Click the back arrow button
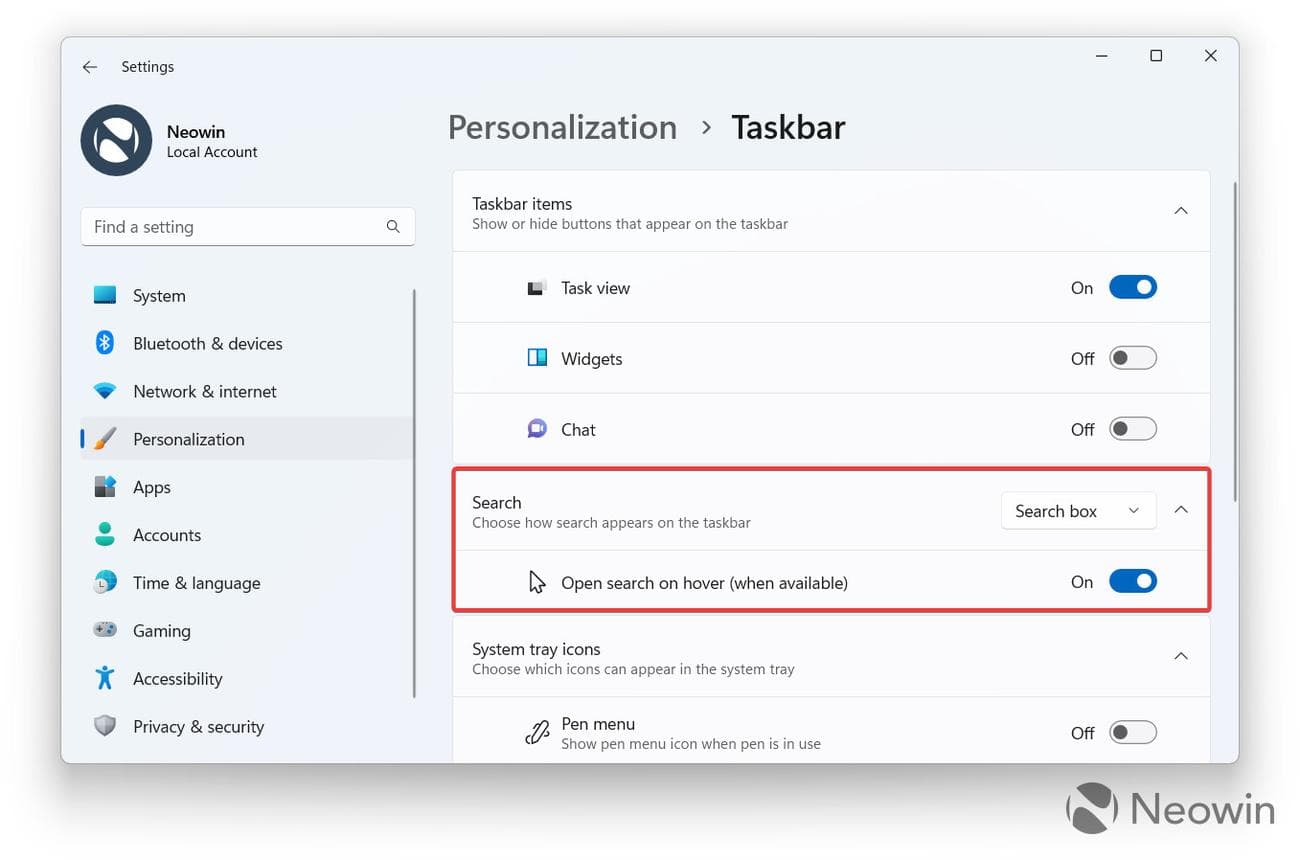The height and width of the screenshot is (860, 1300). click(x=90, y=67)
